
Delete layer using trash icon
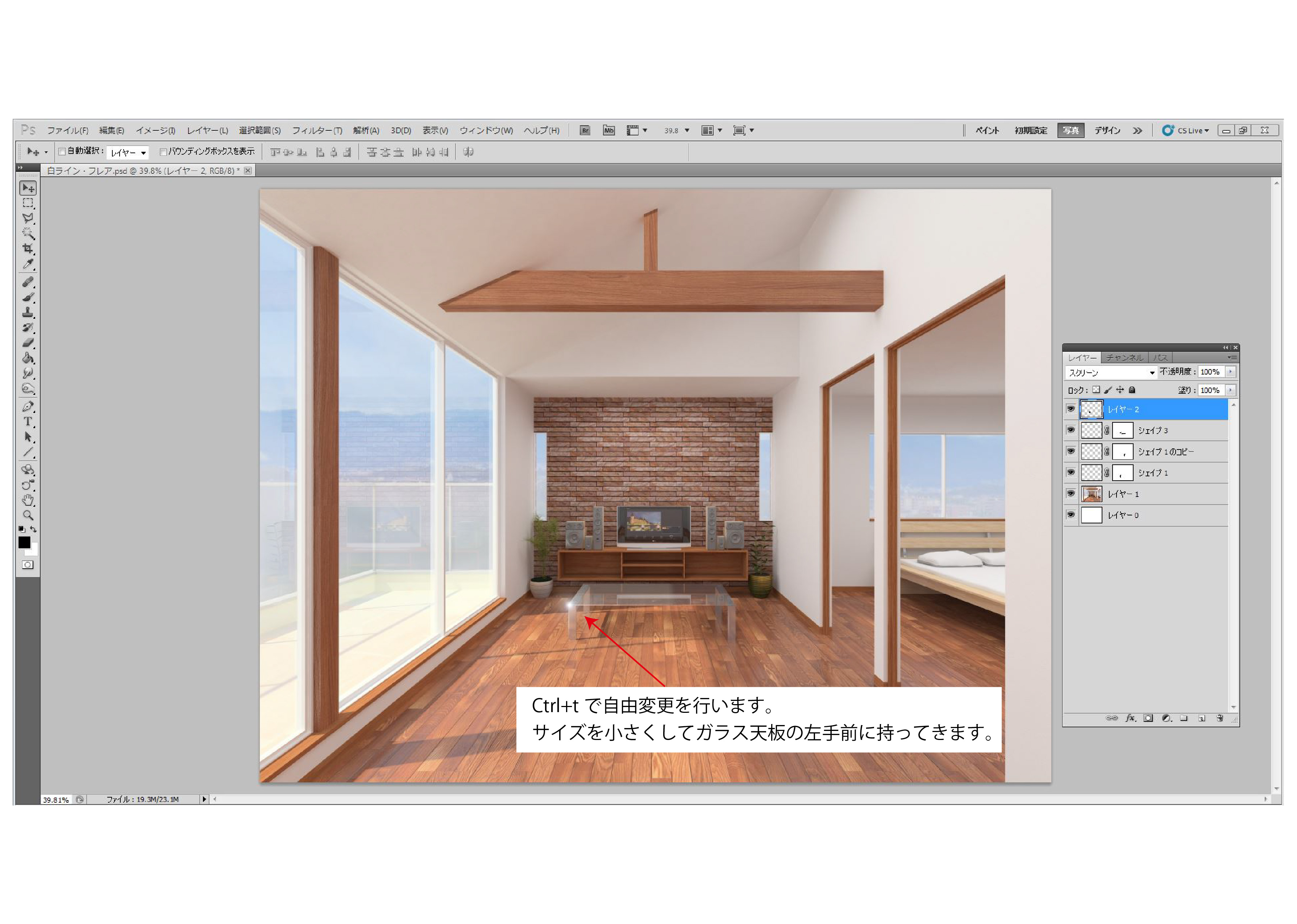[x=1219, y=718]
